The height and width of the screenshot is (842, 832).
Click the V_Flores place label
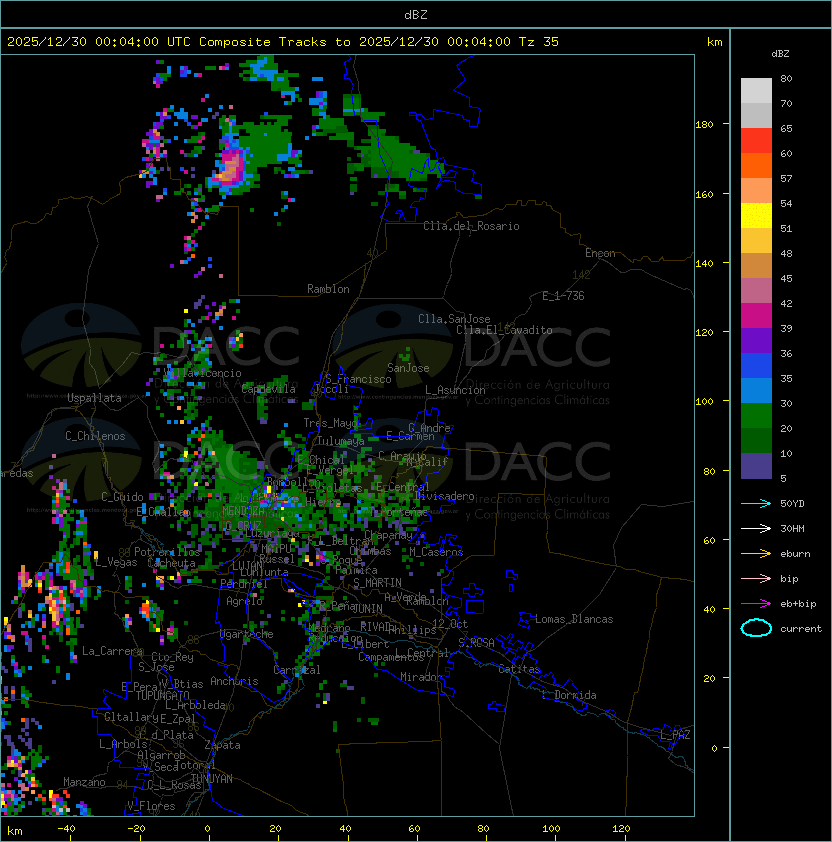151,806
